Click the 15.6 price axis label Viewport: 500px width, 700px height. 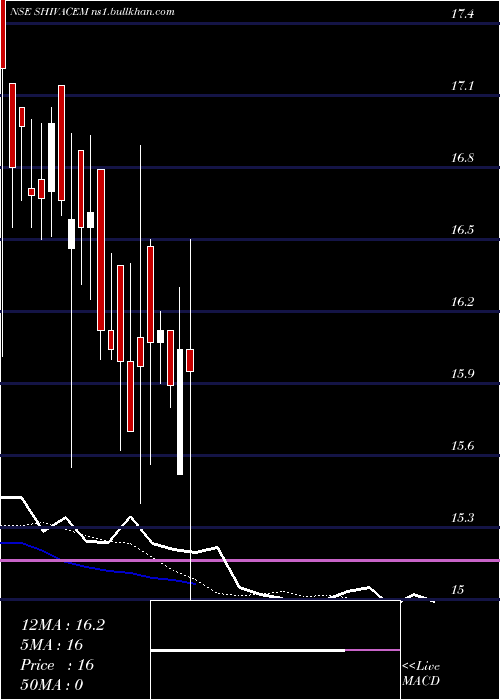462,446
